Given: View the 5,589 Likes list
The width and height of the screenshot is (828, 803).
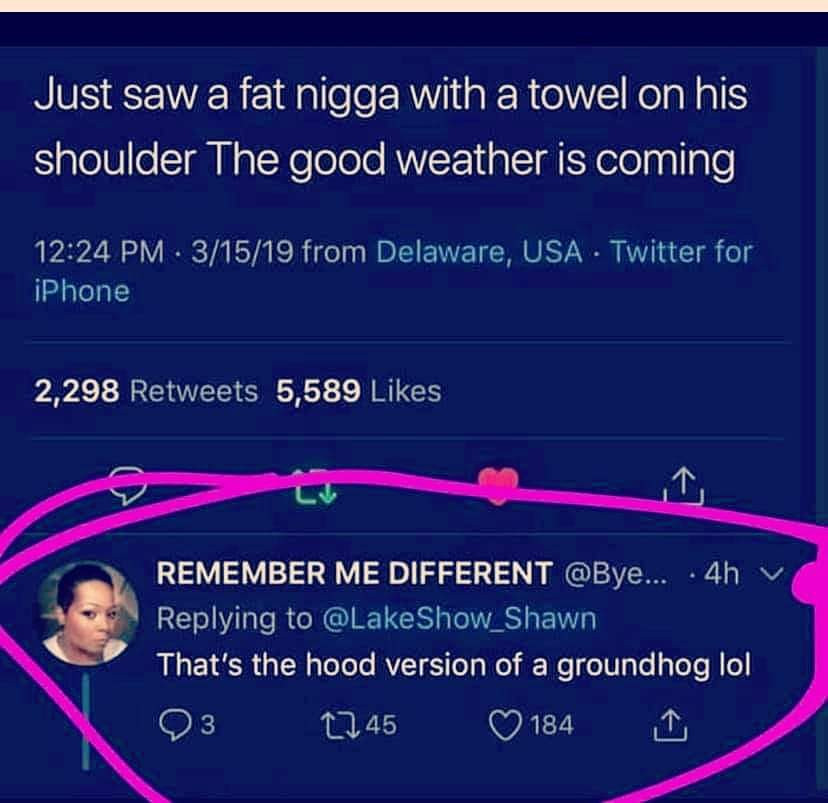Looking at the screenshot, I should point(359,391).
